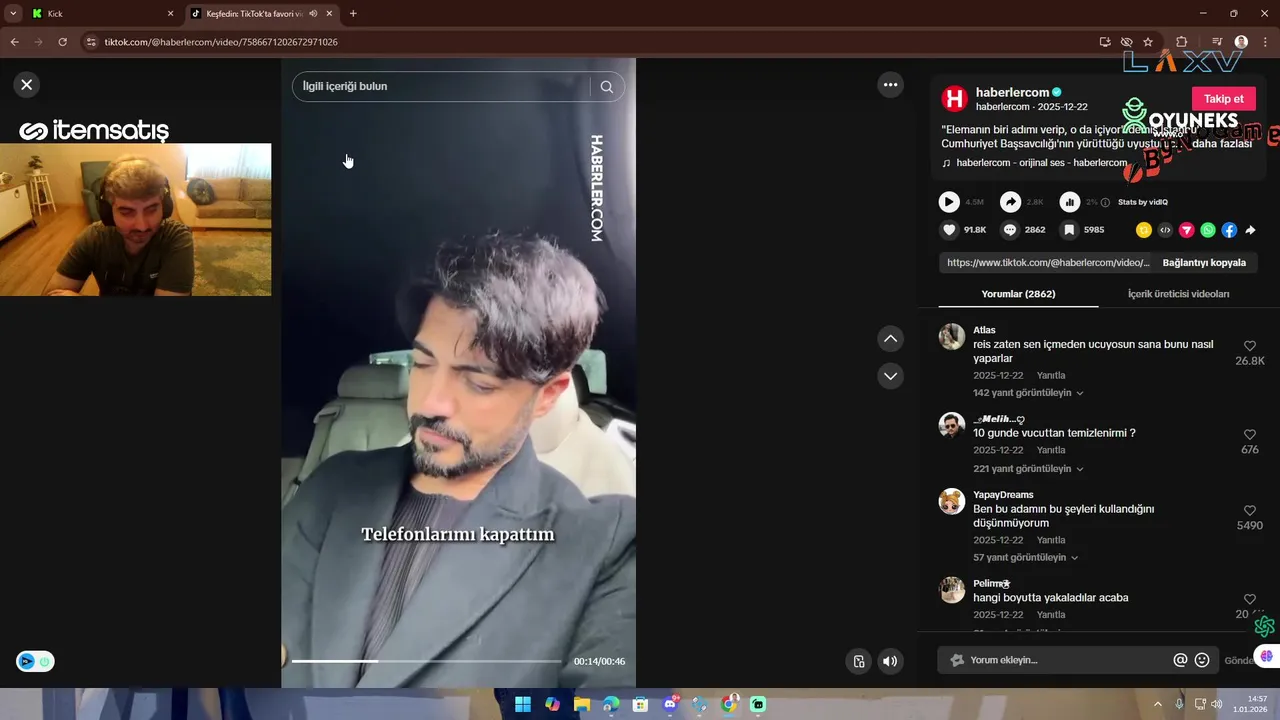The width and height of the screenshot is (1280, 720).
Task: Share via pink send-to-friends icon
Action: (x=1187, y=230)
